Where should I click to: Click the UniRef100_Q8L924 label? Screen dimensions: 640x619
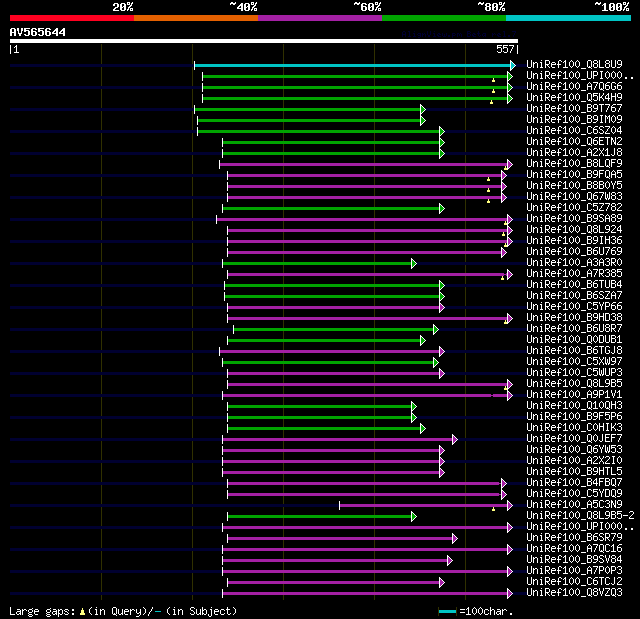(574, 230)
